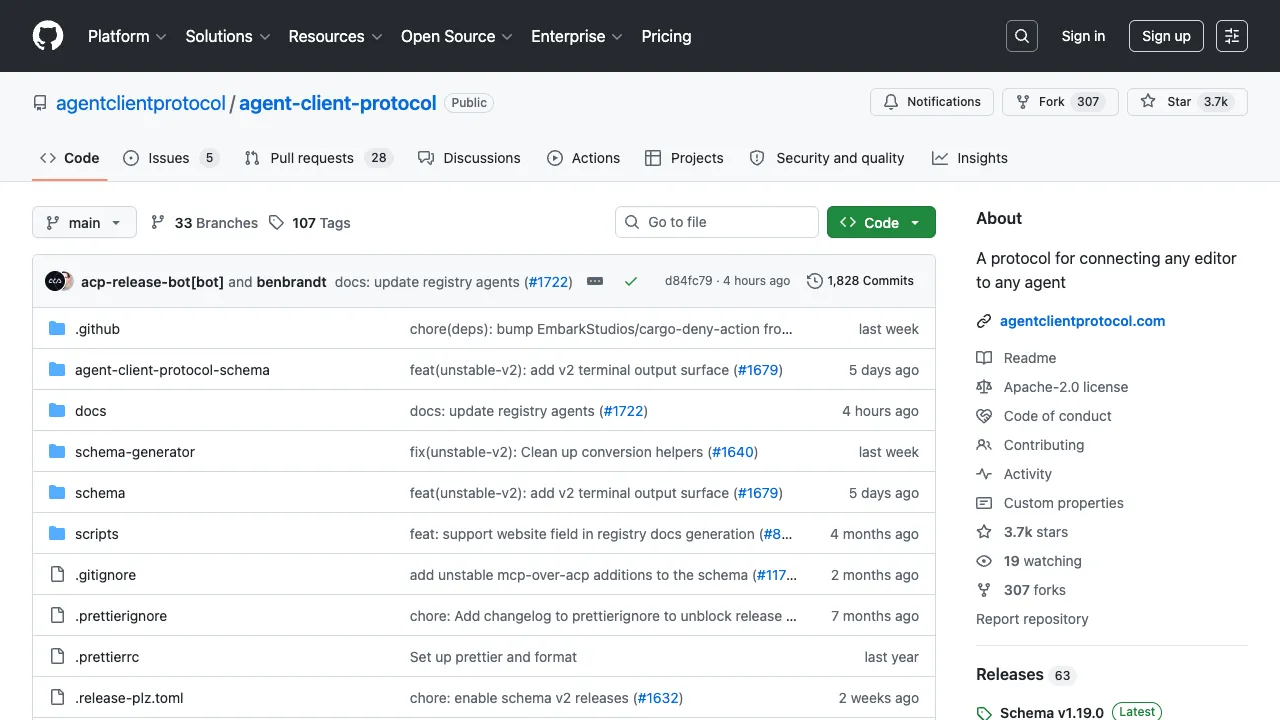Click Report repository link

pyautogui.click(x=1032, y=619)
